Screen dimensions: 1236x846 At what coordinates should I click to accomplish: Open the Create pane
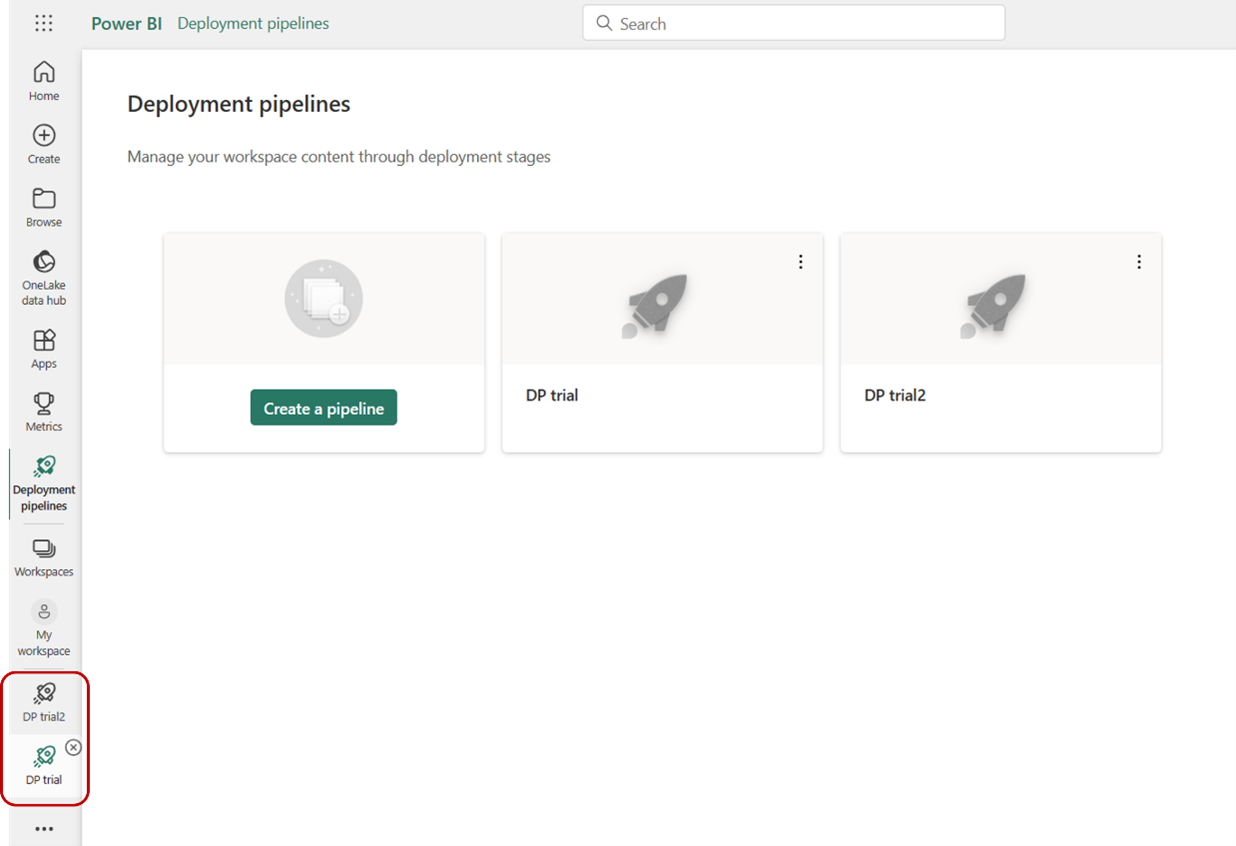[43, 143]
